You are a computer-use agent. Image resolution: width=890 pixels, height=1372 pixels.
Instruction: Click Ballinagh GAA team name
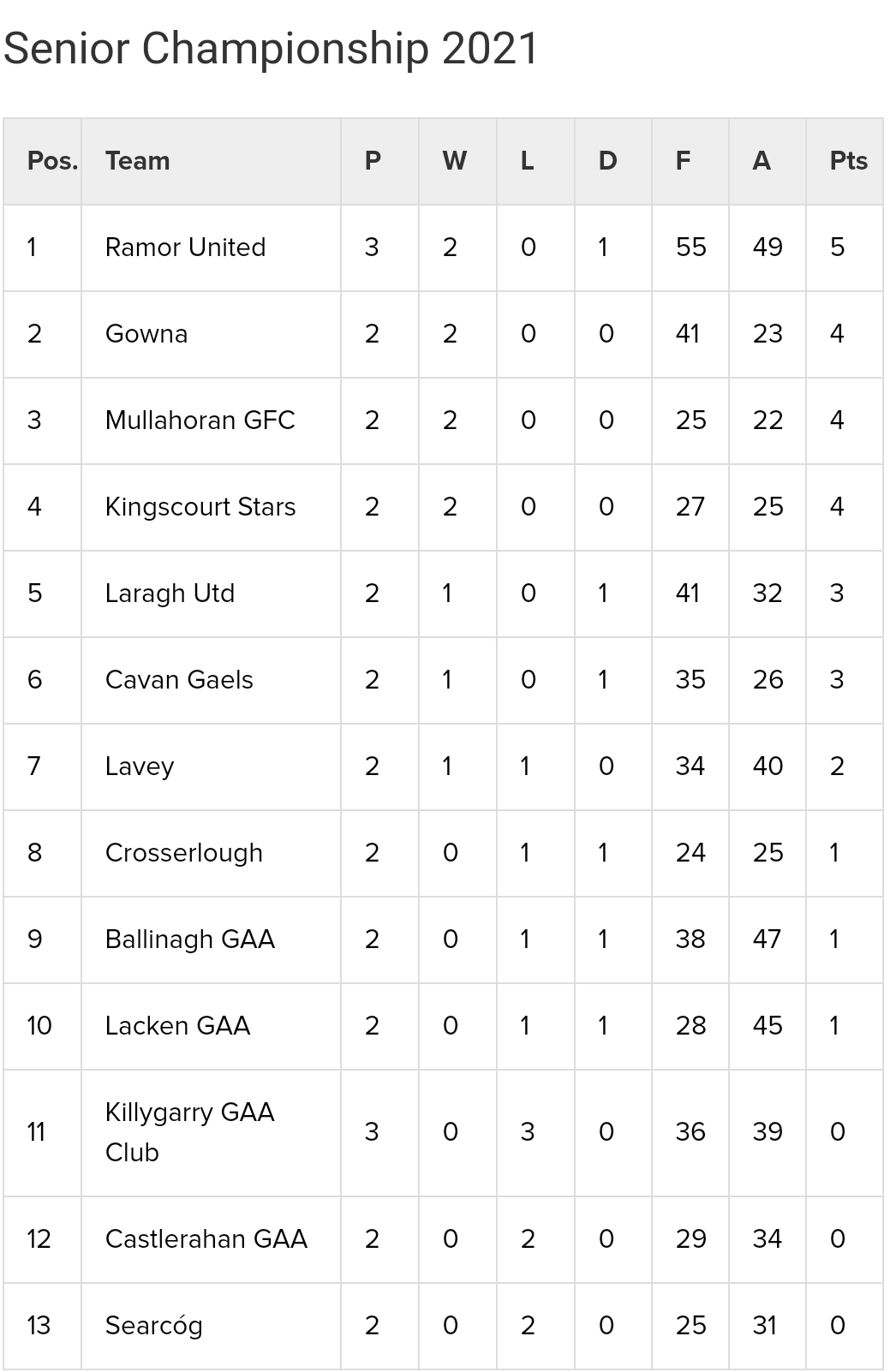pyautogui.click(x=190, y=940)
